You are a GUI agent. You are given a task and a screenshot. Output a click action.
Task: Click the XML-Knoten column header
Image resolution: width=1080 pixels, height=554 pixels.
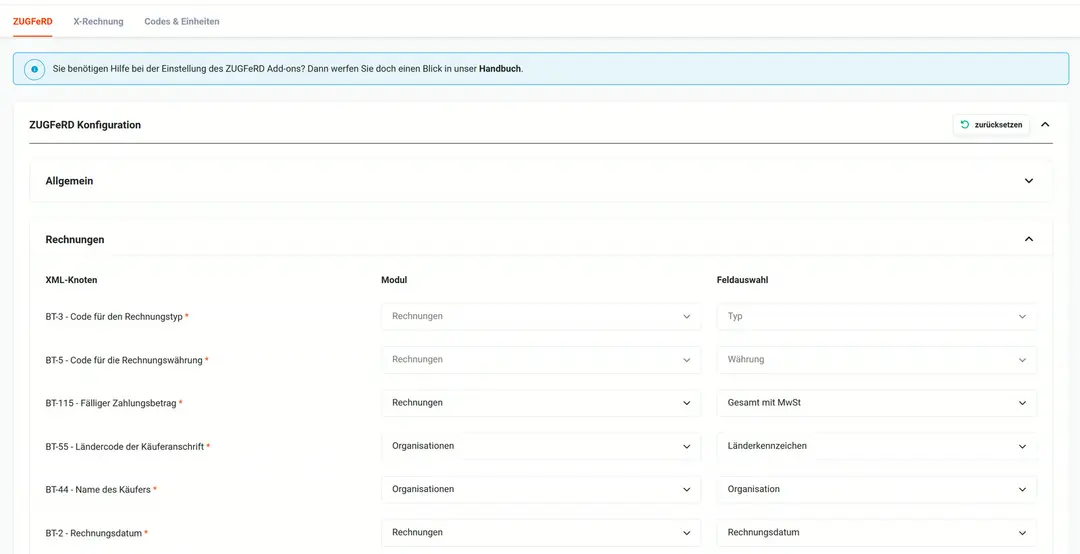[71, 280]
